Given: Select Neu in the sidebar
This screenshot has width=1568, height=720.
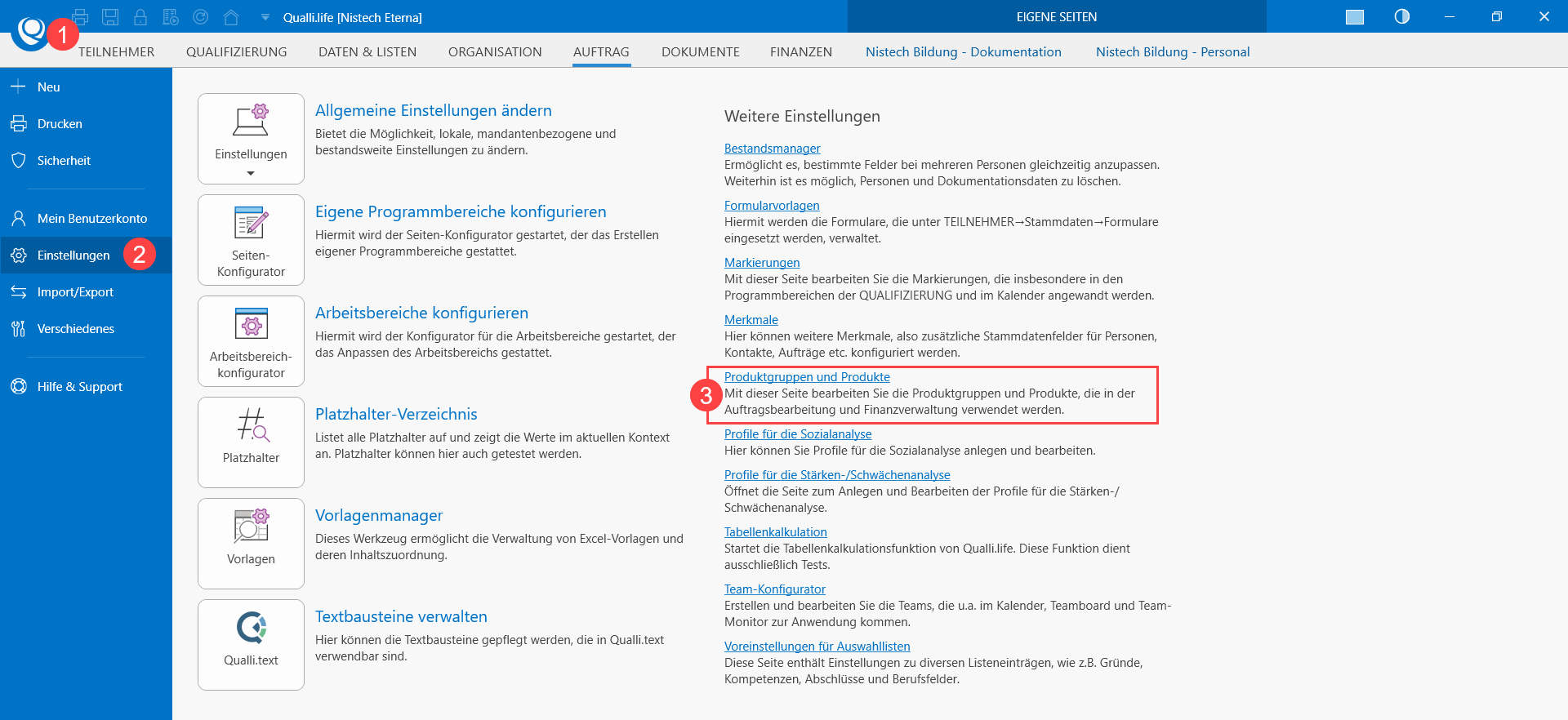Looking at the screenshot, I should pos(86,87).
